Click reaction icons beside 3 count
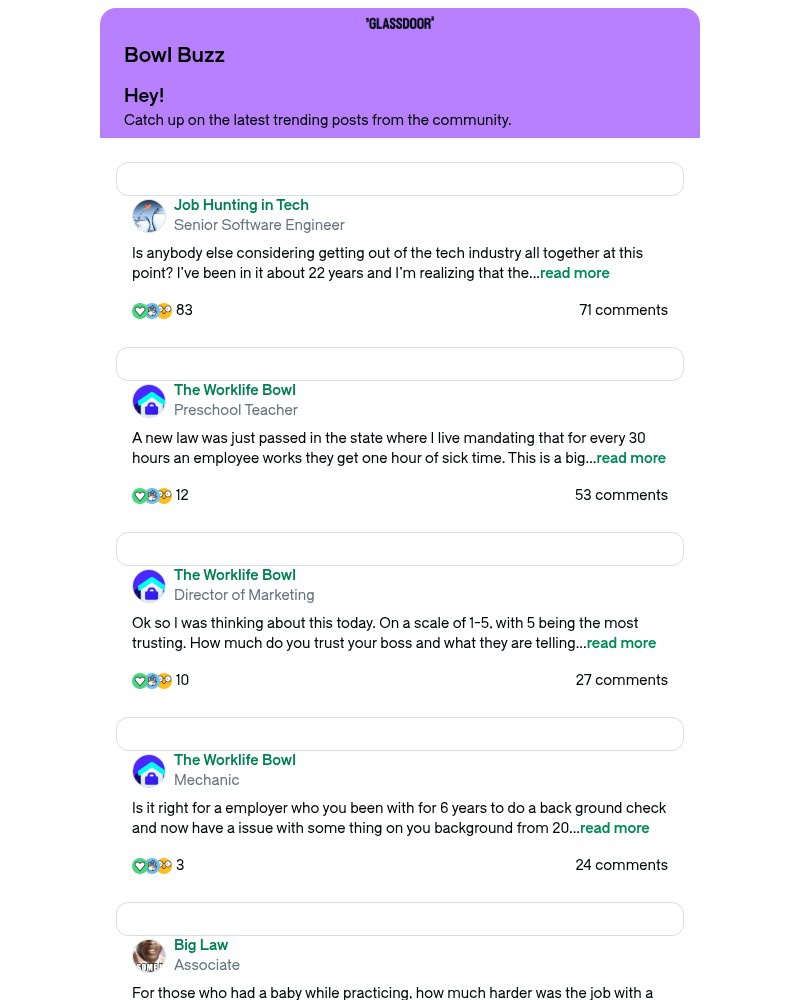 (152, 866)
